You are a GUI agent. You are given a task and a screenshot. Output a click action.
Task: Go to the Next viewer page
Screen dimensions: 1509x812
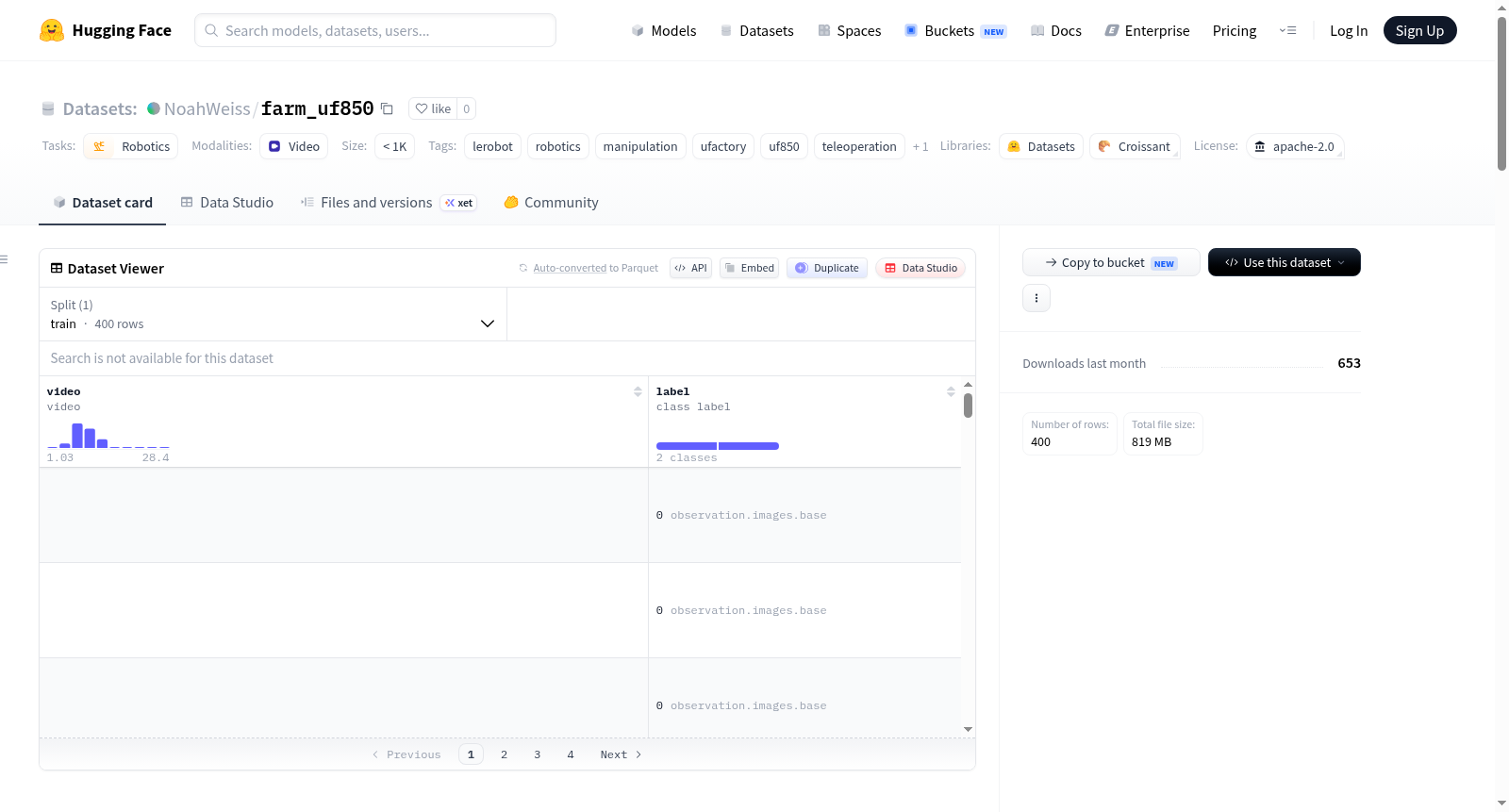tap(621, 754)
